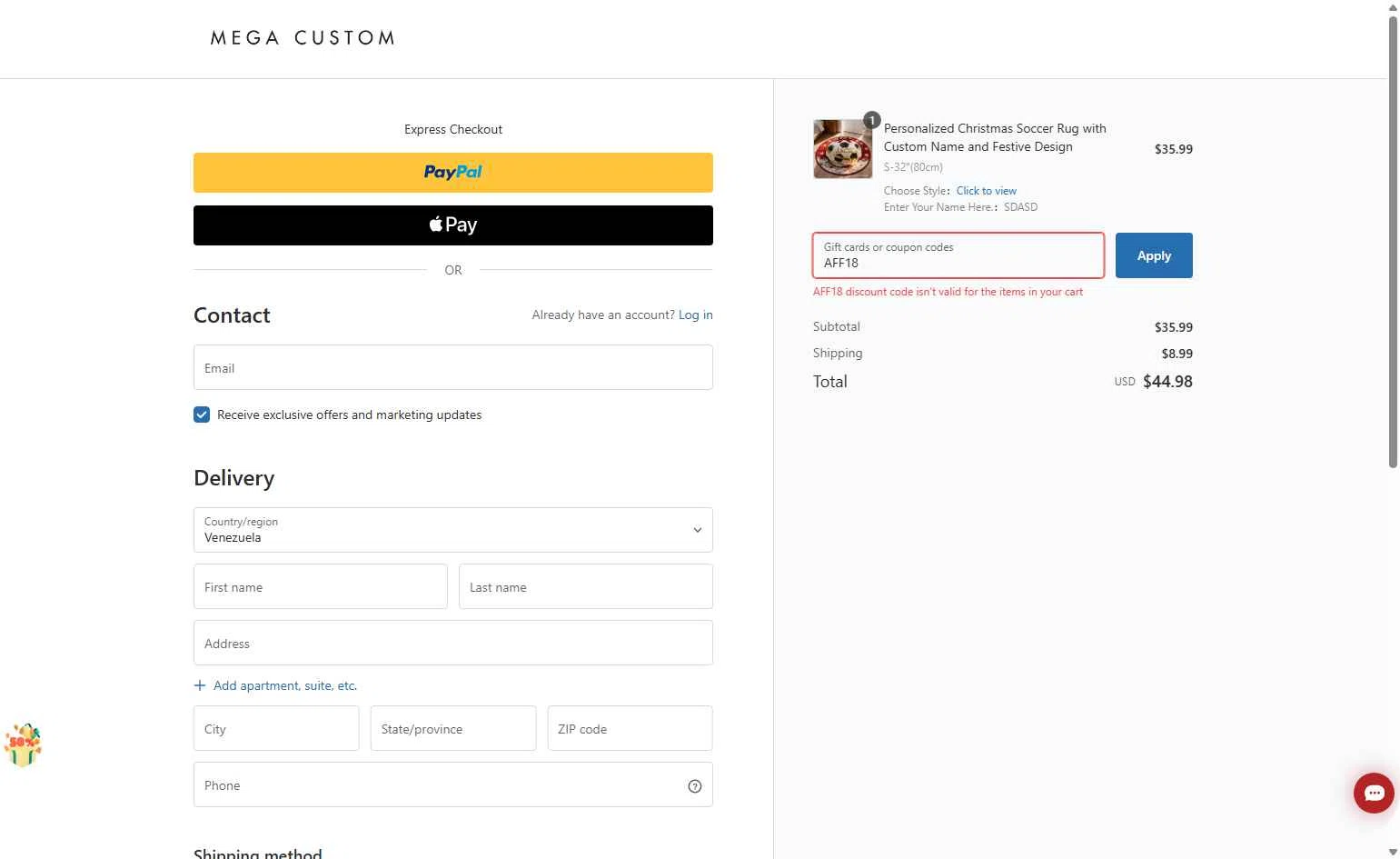
Task: Click the gift card or coupon code field
Action: coord(958,255)
